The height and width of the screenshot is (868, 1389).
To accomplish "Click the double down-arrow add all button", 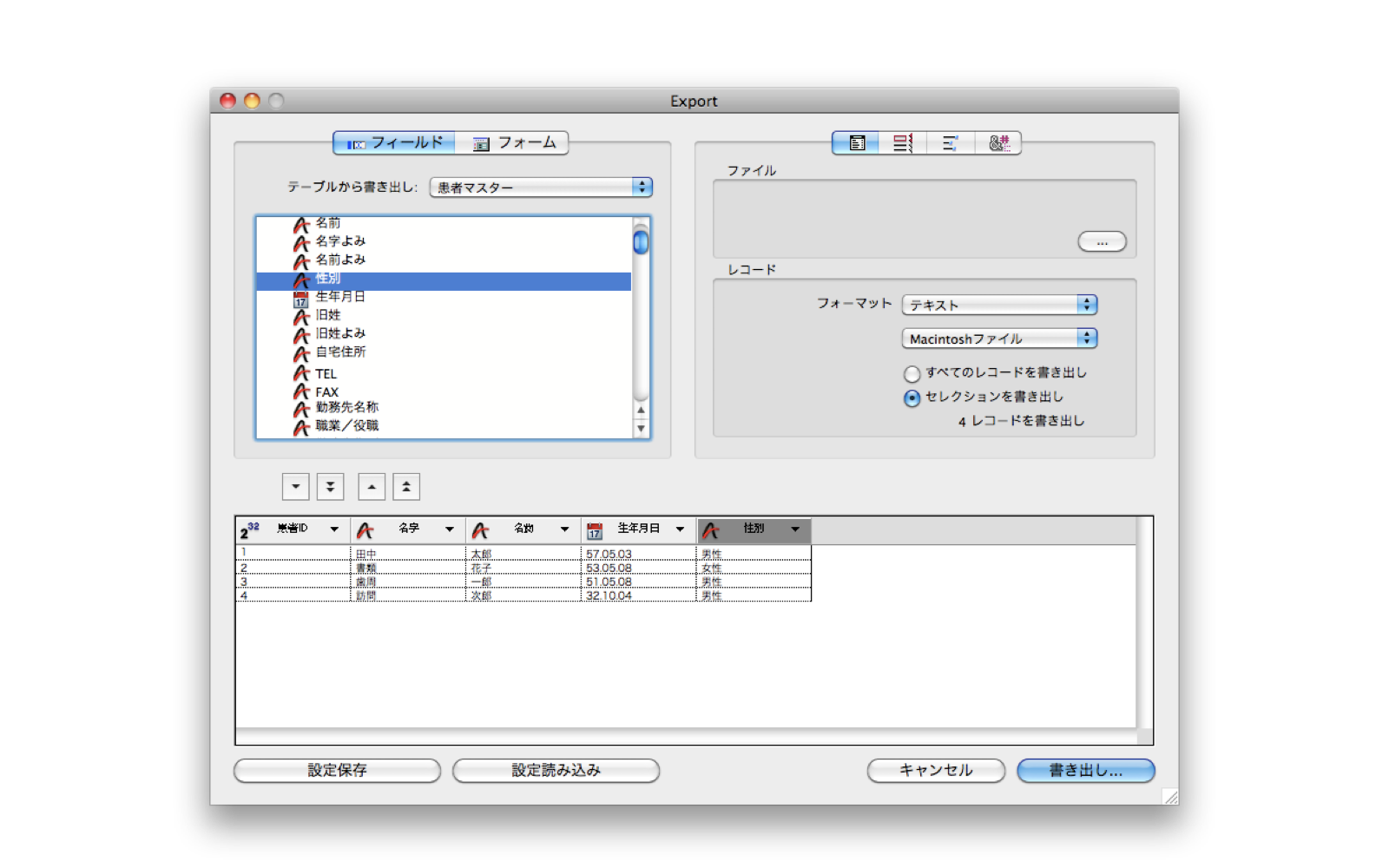I will coord(330,487).
